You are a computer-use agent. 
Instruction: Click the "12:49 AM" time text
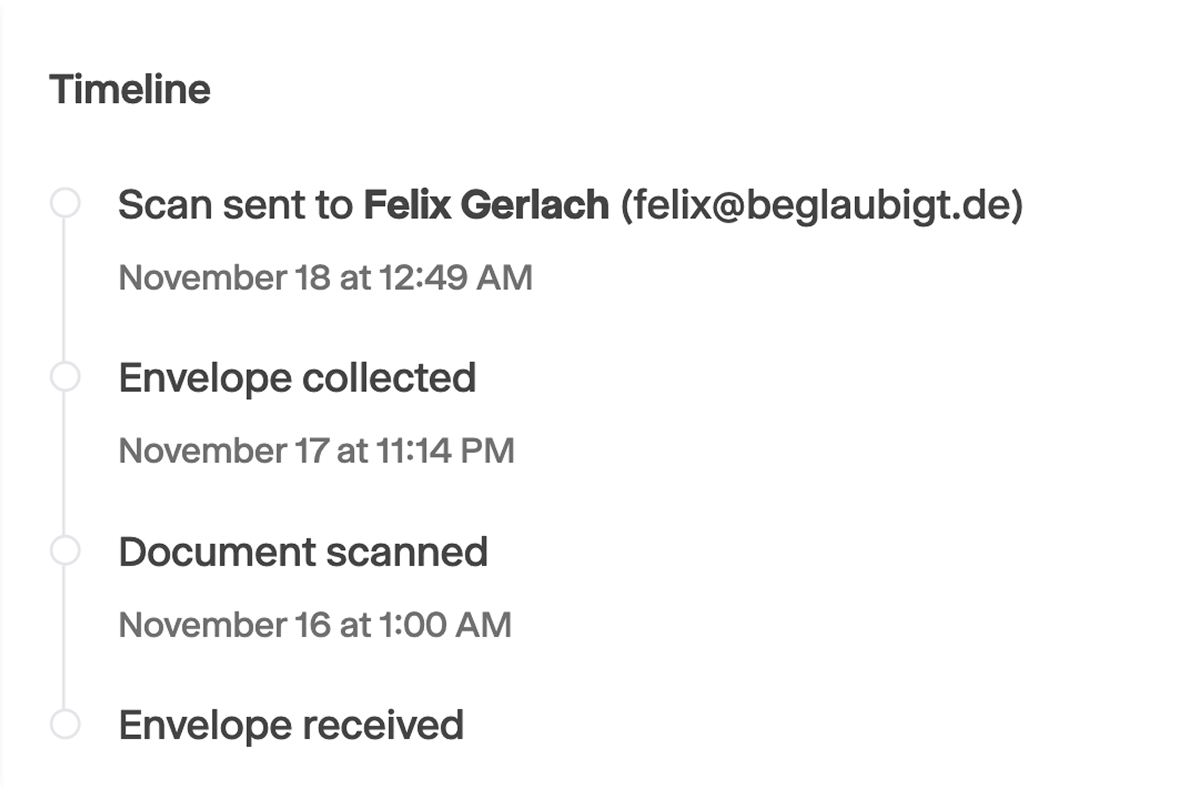(x=455, y=278)
